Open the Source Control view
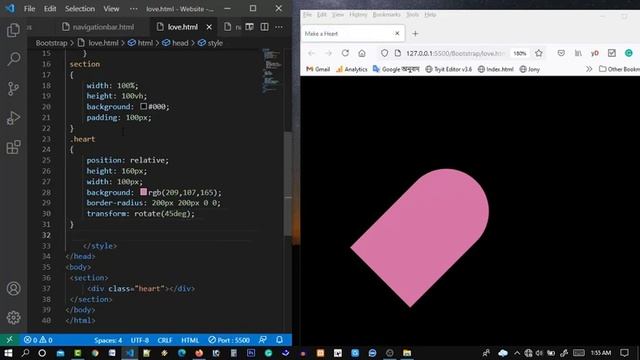The height and width of the screenshot is (360, 640). click(x=13, y=88)
